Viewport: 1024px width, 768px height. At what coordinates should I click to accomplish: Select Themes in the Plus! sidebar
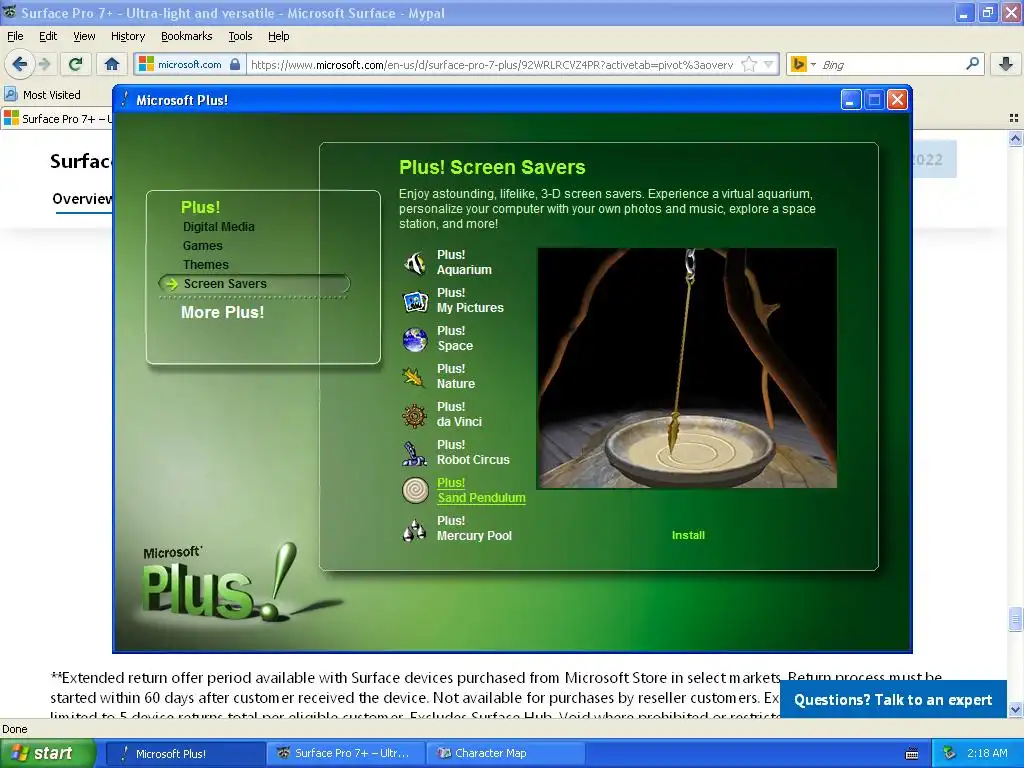coord(206,264)
